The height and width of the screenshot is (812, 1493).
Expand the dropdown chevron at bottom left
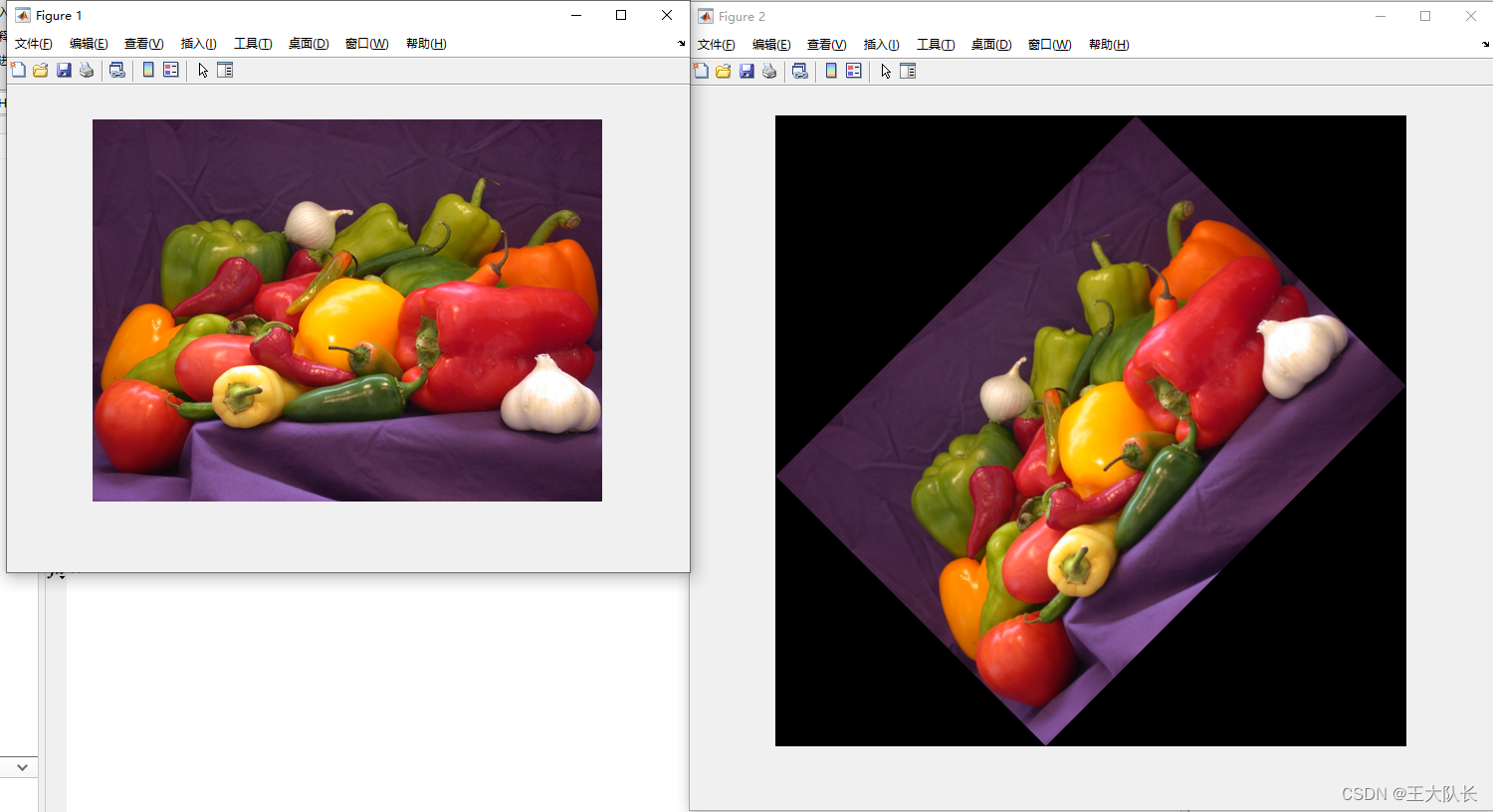(x=22, y=767)
